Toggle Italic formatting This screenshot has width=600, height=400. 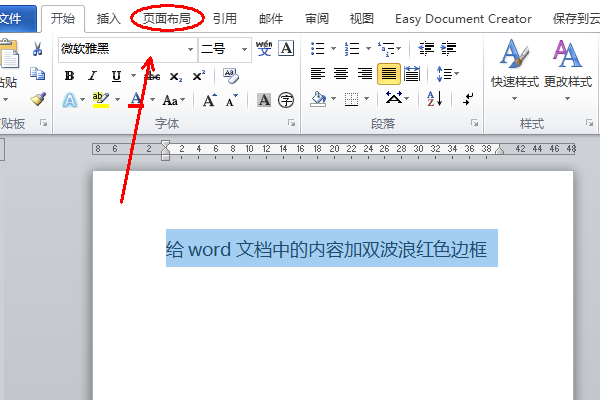(x=93, y=76)
